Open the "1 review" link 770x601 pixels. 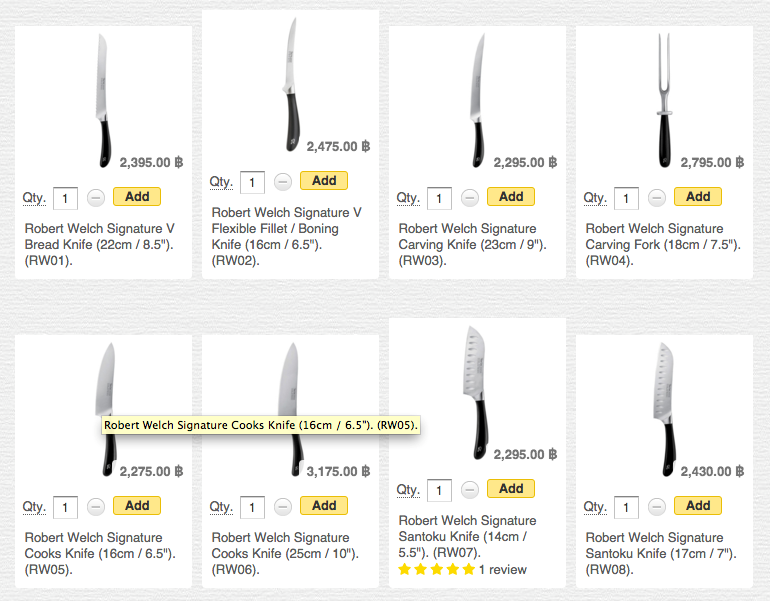(x=502, y=569)
